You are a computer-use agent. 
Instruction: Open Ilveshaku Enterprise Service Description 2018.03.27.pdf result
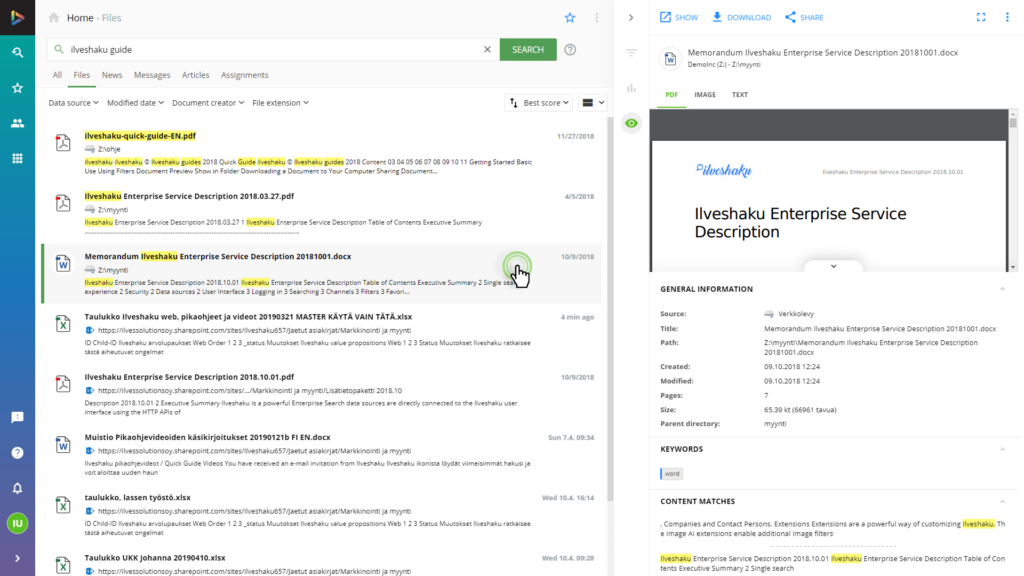(189, 196)
